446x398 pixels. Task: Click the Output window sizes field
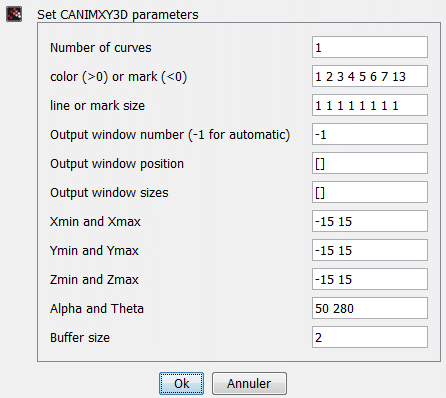pyautogui.click(x=370, y=192)
